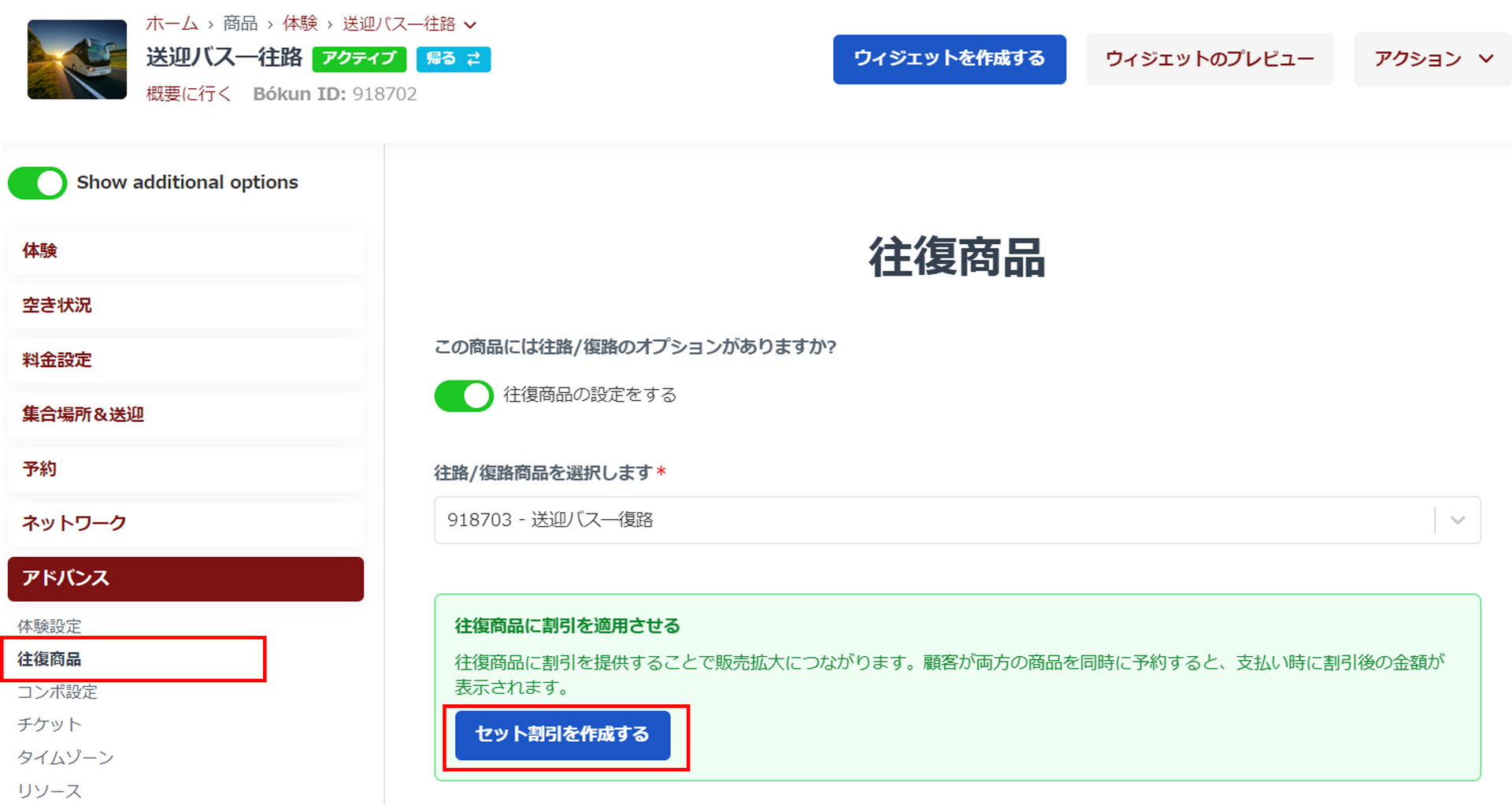Select コンボ設定 in the advanced submenu
The height and width of the screenshot is (805, 1512).
pyautogui.click(x=57, y=692)
